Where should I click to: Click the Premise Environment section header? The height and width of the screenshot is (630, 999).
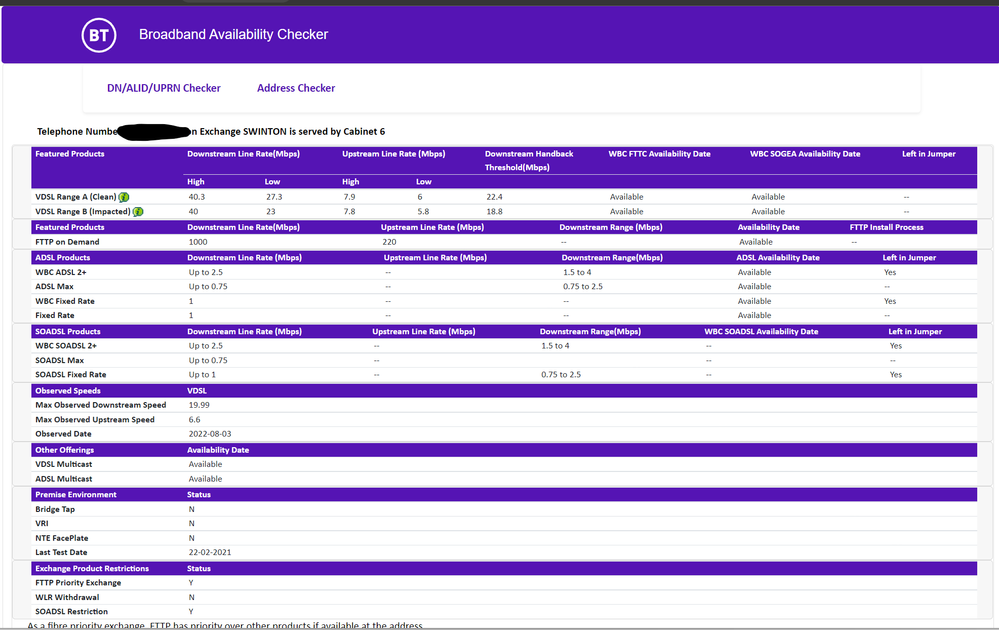click(75, 495)
